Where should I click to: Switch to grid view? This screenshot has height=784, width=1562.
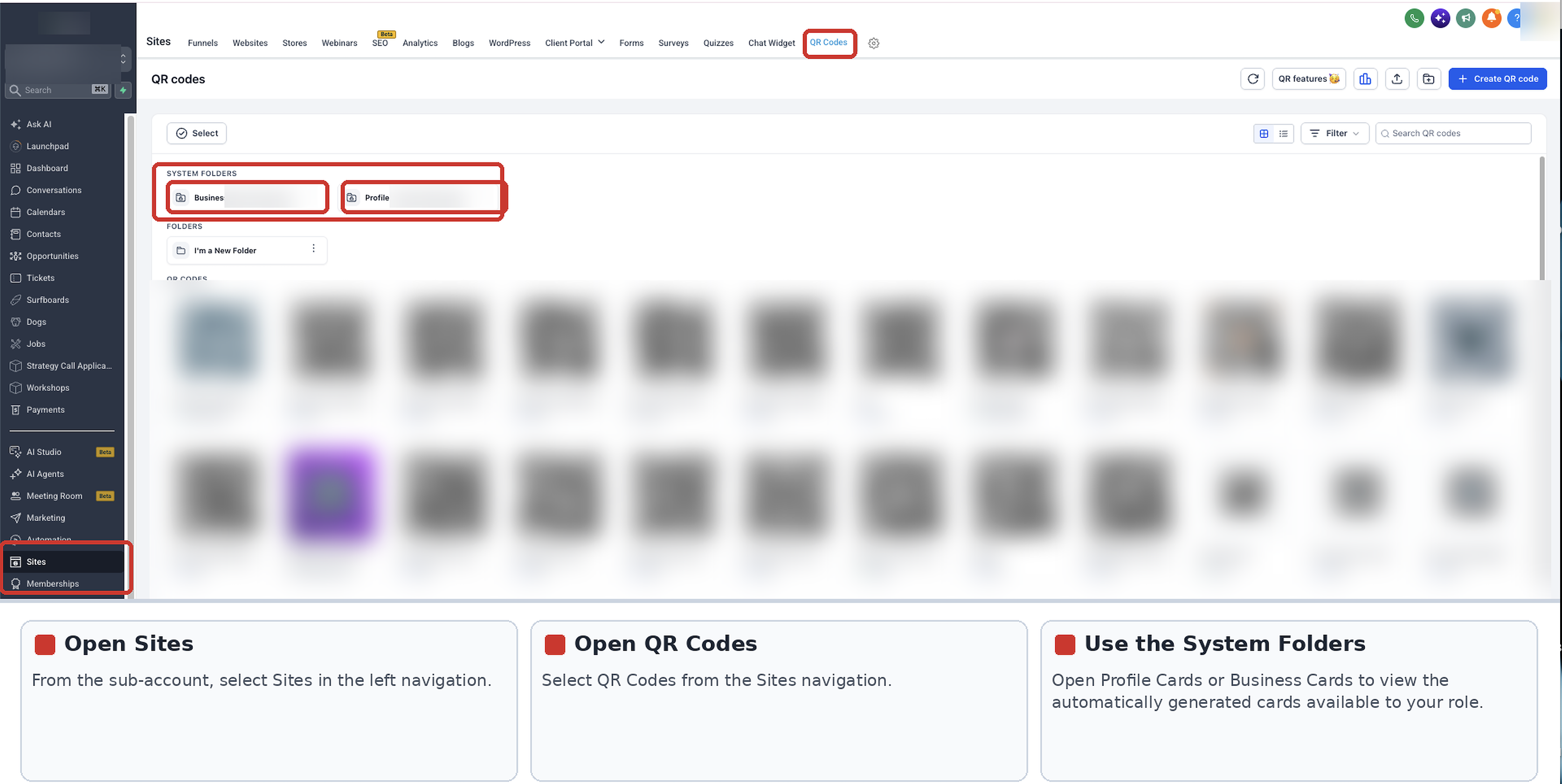tap(1263, 133)
